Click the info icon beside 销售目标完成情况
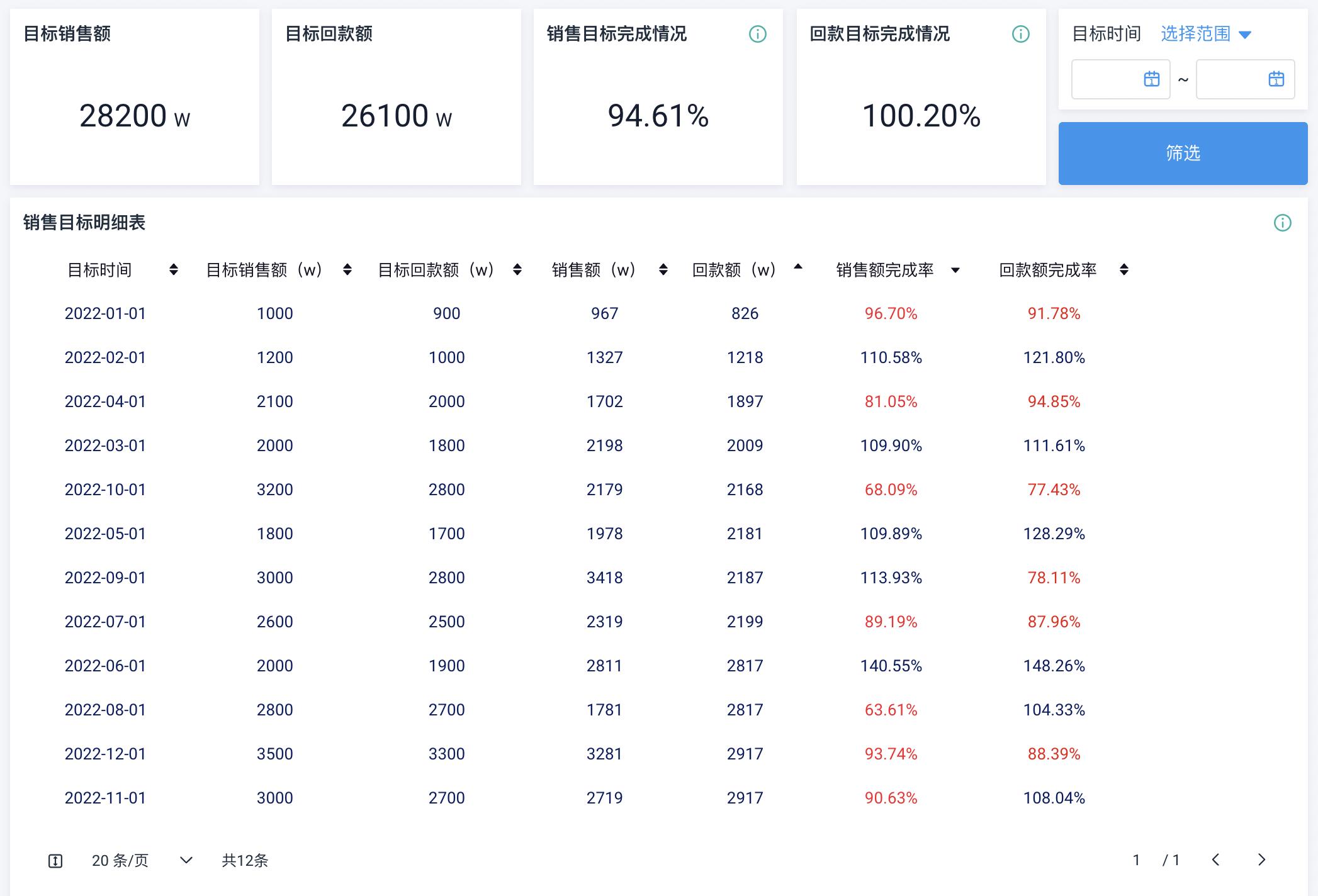Viewport: 1318px width, 896px height. click(758, 35)
